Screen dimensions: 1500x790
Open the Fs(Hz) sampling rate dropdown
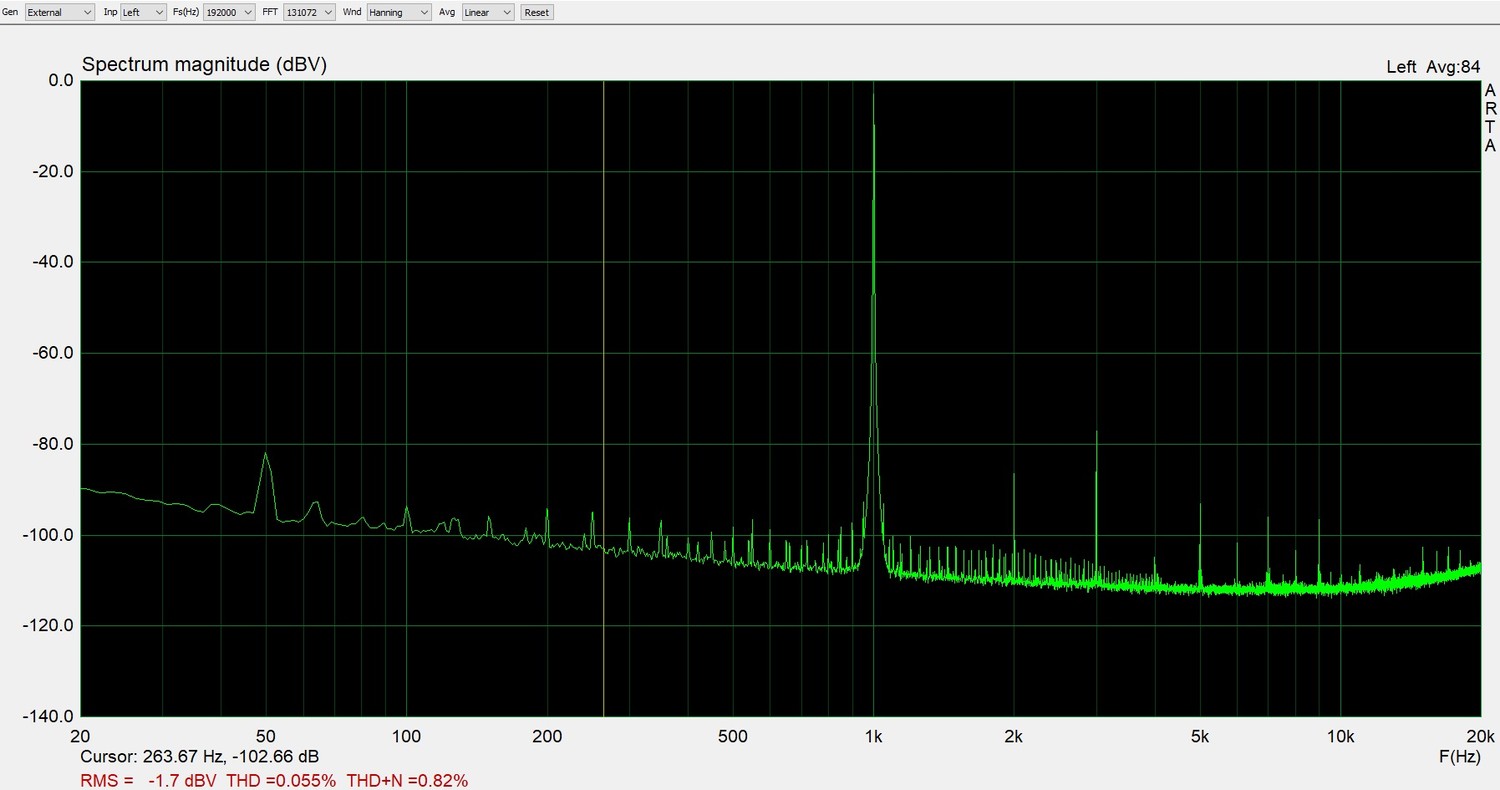click(x=228, y=12)
